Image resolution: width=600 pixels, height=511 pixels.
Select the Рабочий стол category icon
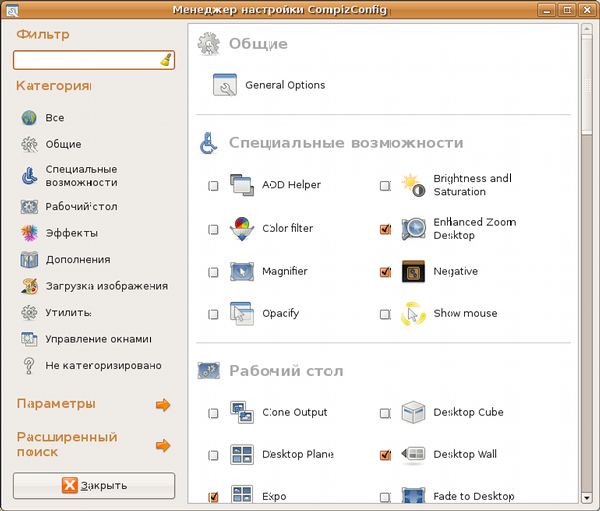29,207
